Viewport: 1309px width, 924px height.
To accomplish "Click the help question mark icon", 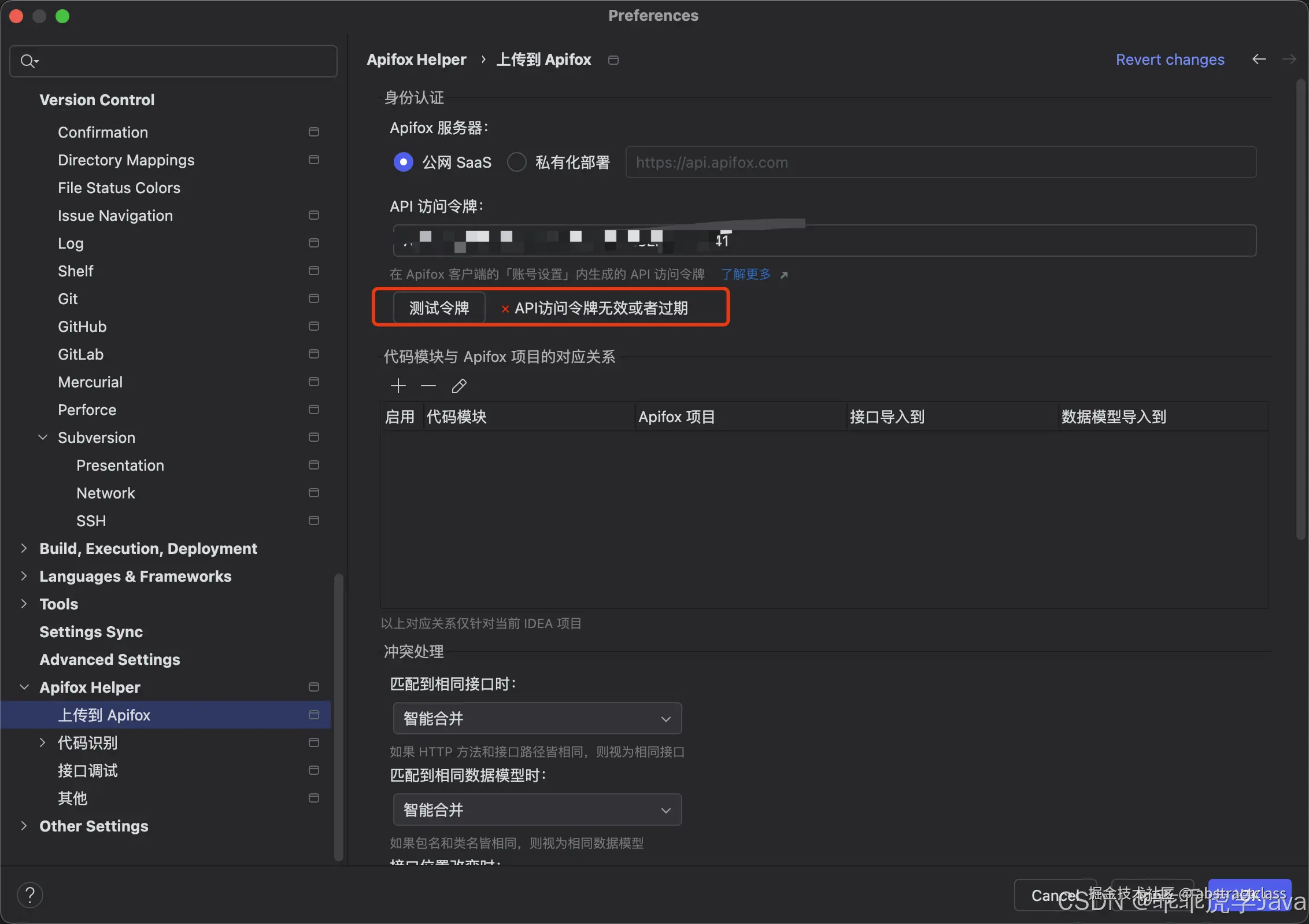I will [29, 895].
